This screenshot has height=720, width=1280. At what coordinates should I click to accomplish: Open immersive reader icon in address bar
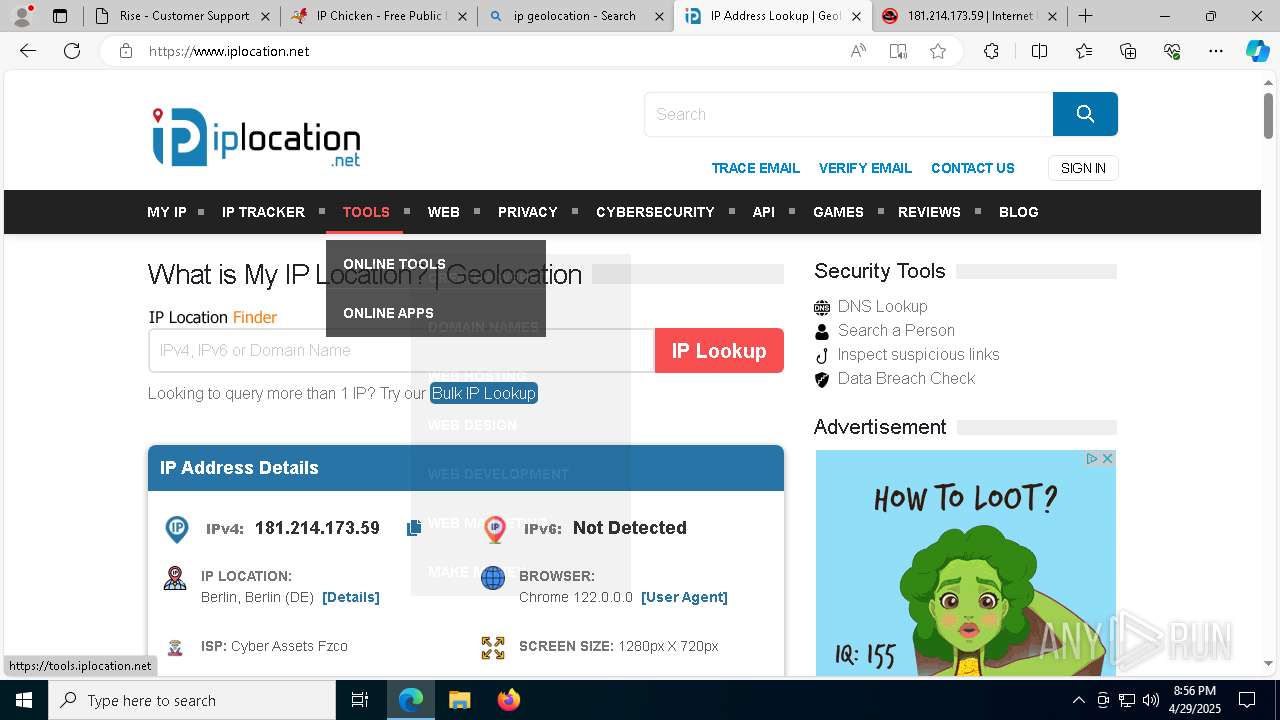(898, 51)
